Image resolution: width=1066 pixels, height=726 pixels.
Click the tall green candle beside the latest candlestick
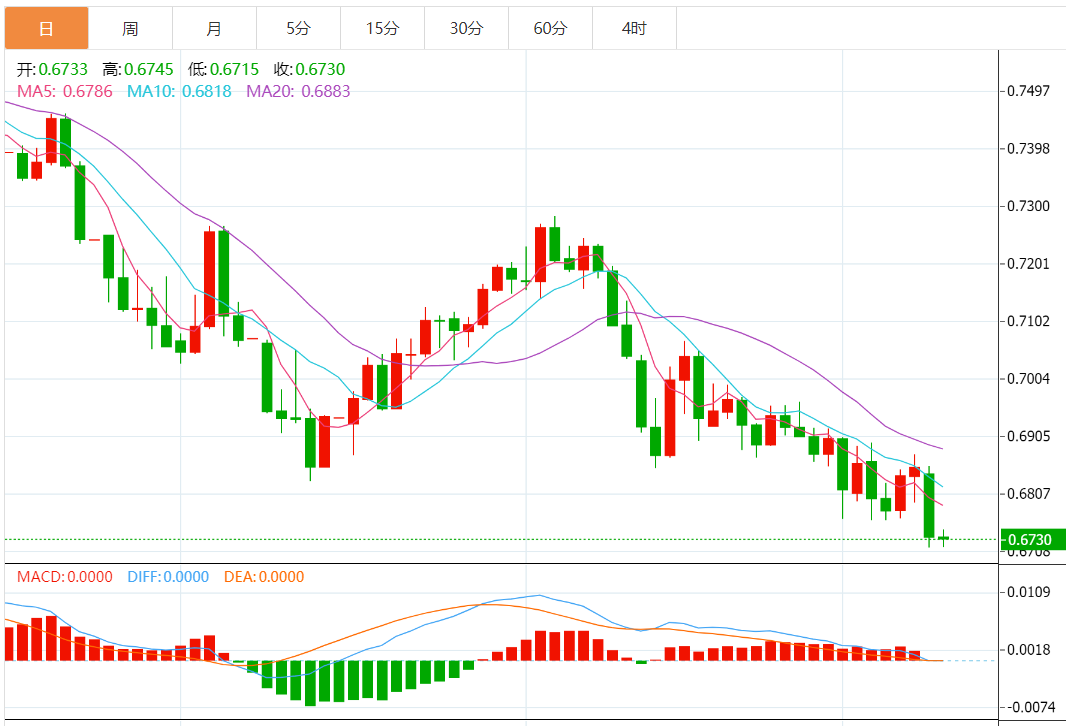click(929, 506)
